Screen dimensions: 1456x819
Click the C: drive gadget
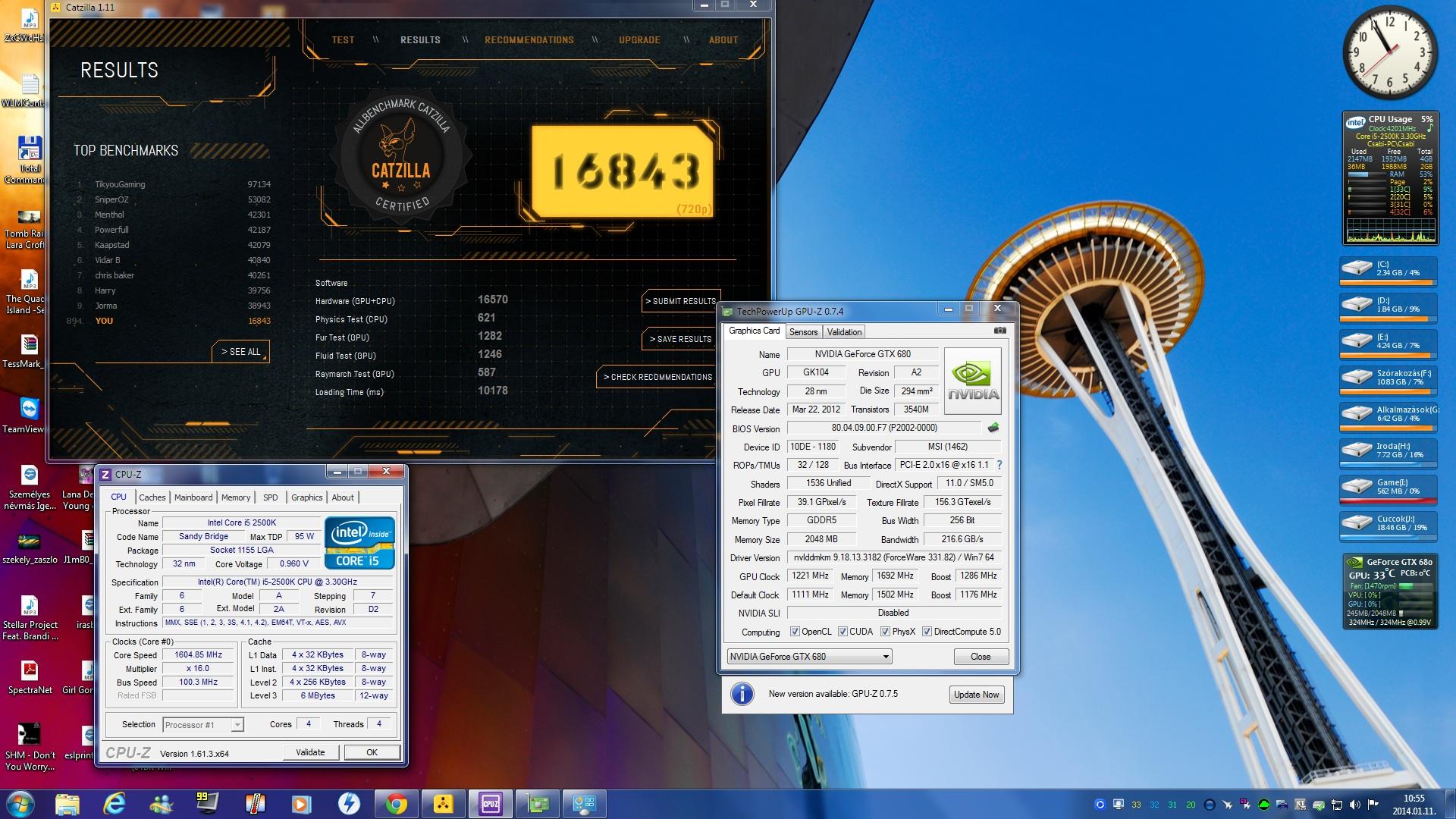[1388, 271]
